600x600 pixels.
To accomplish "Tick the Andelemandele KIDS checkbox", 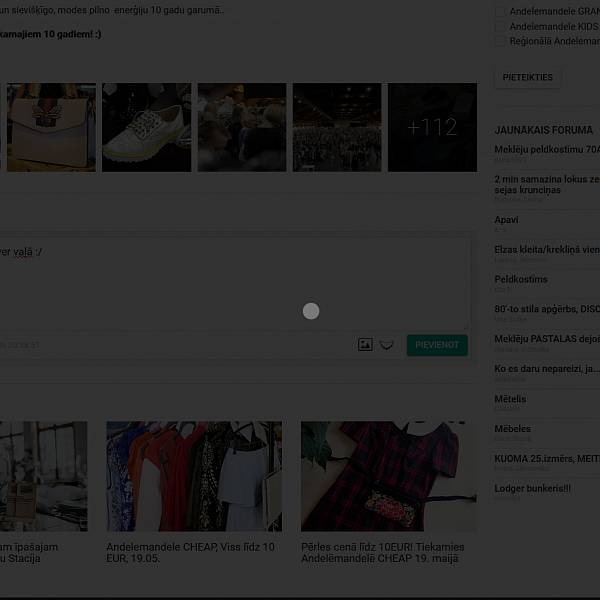I will [x=501, y=27].
